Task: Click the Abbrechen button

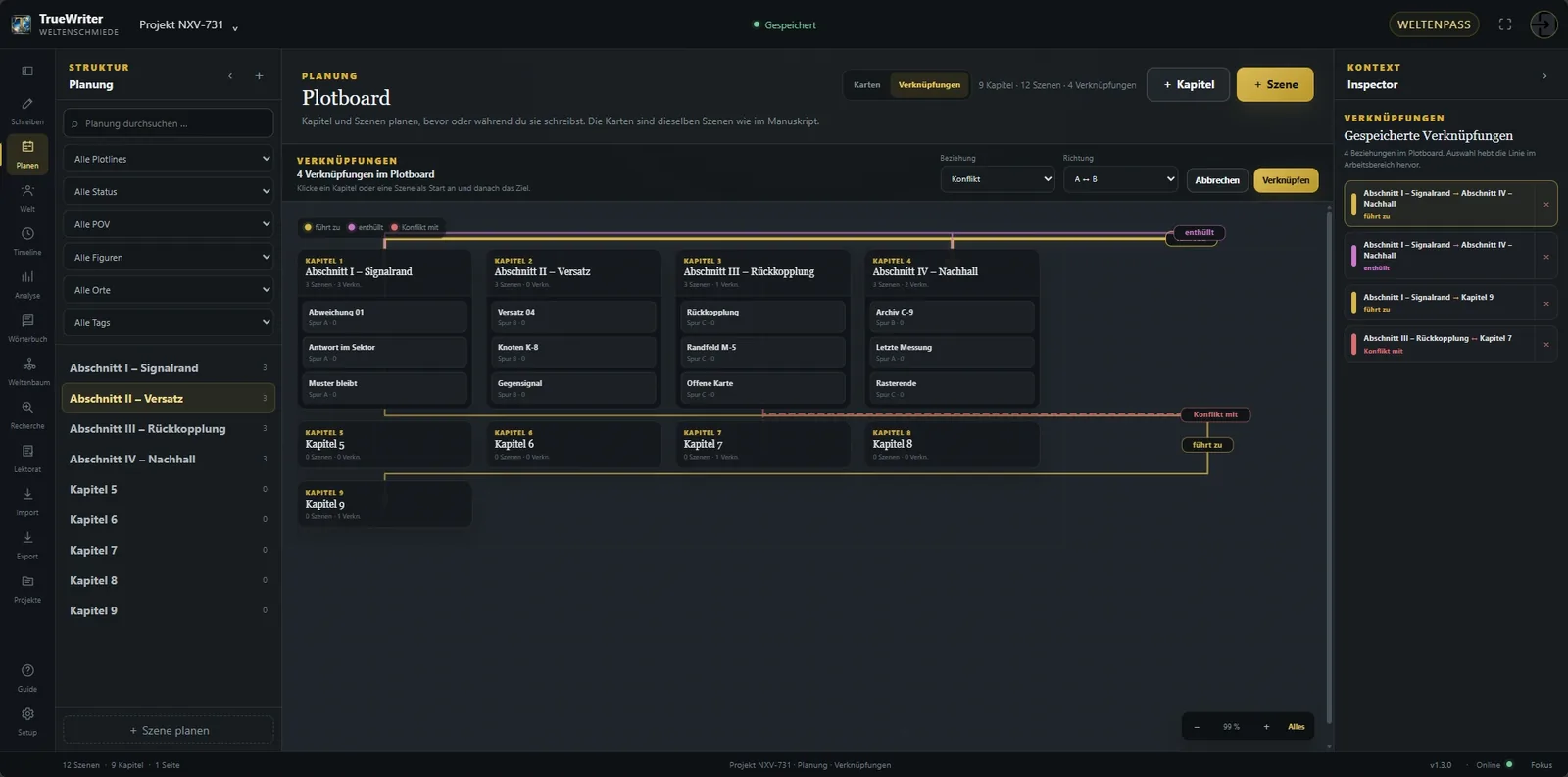Action: pyautogui.click(x=1217, y=180)
